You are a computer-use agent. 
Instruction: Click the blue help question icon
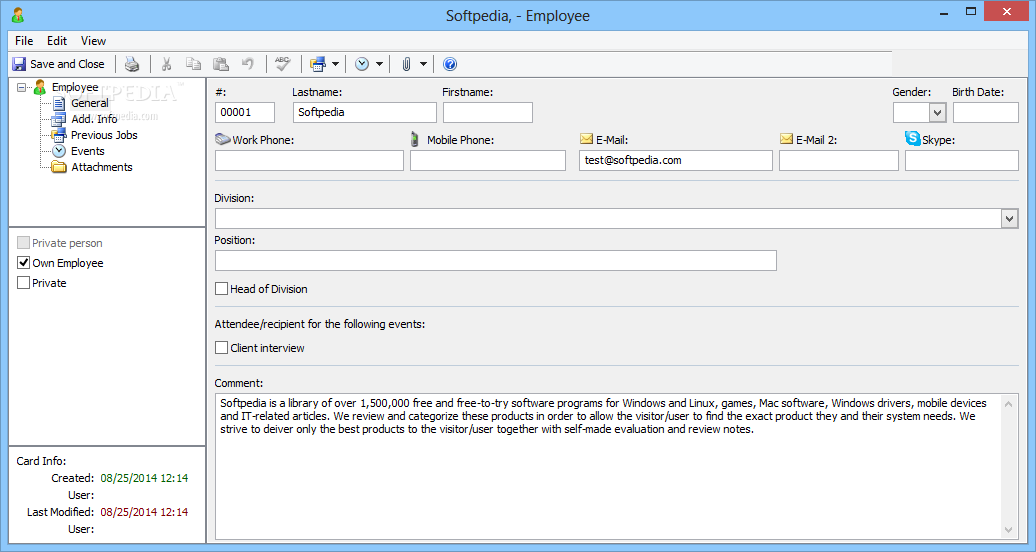[450, 64]
